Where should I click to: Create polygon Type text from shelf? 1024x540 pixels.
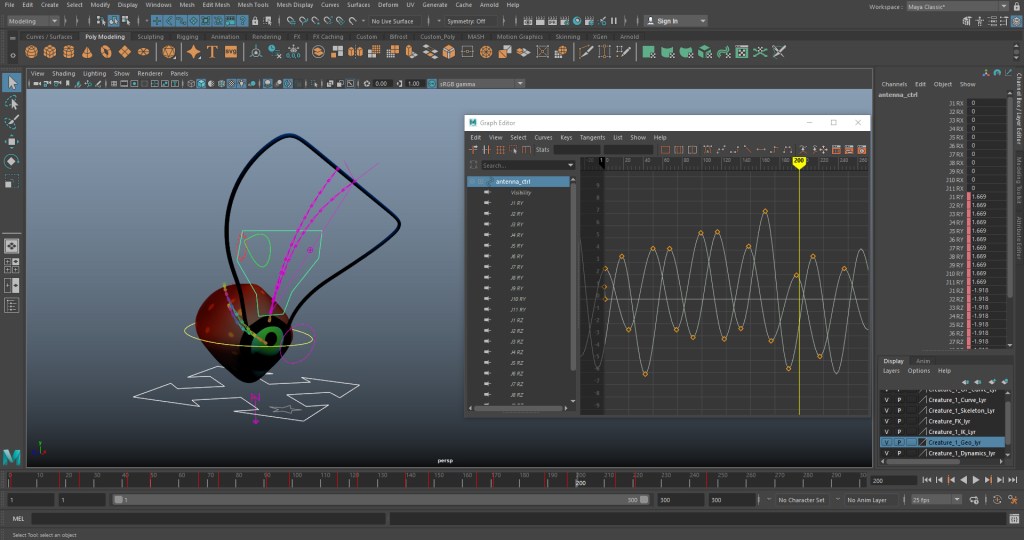pyautogui.click(x=210, y=51)
